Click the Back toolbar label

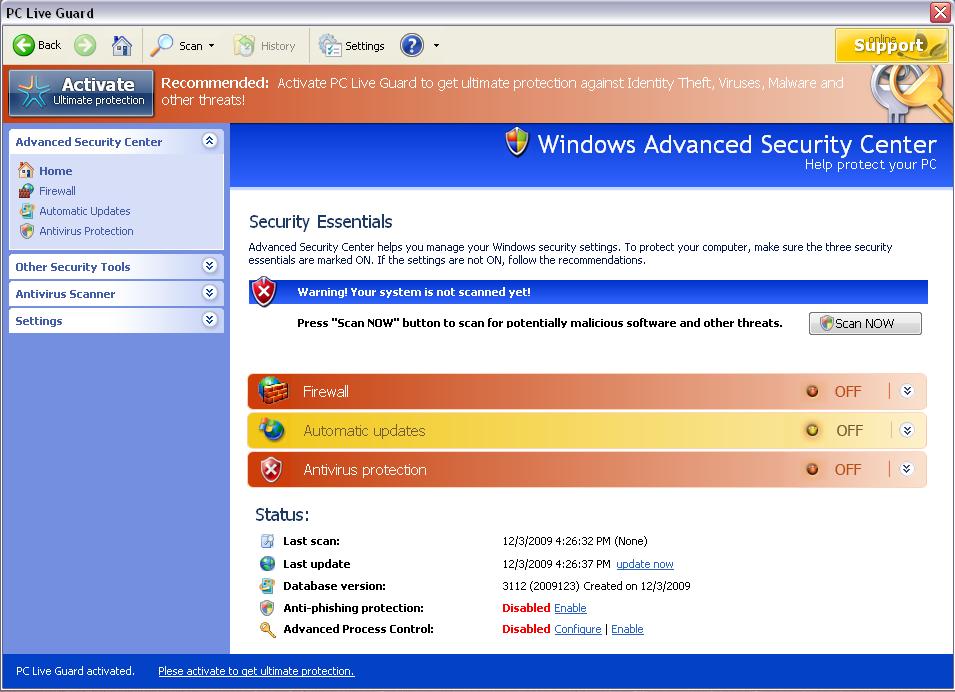[49, 45]
